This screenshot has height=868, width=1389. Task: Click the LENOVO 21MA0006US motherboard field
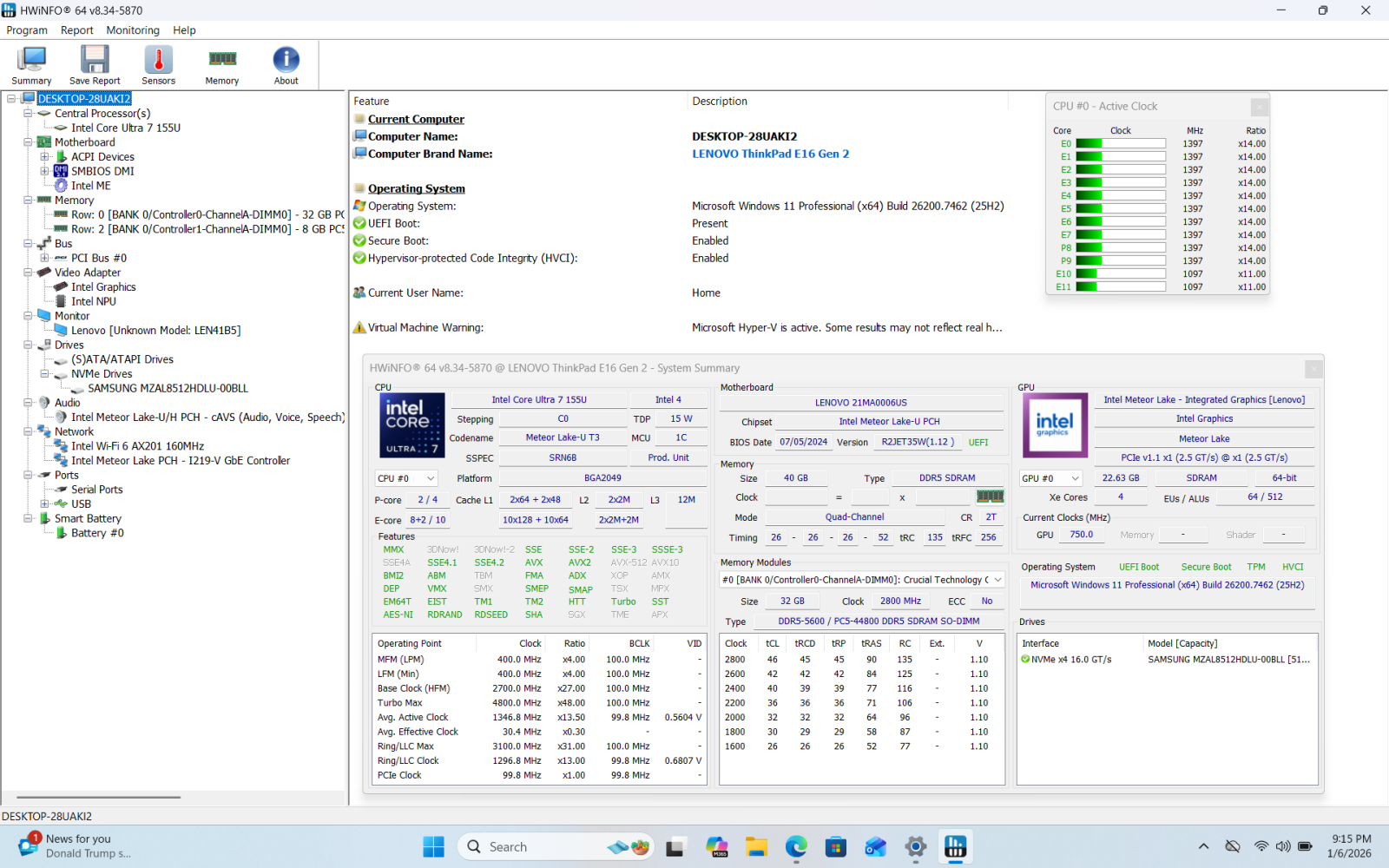(x=861, y=403)
